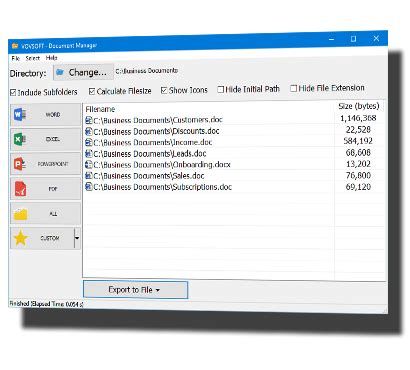Click the Excel icon in the sidebar
410x370 pixels.
click(20, 139)
